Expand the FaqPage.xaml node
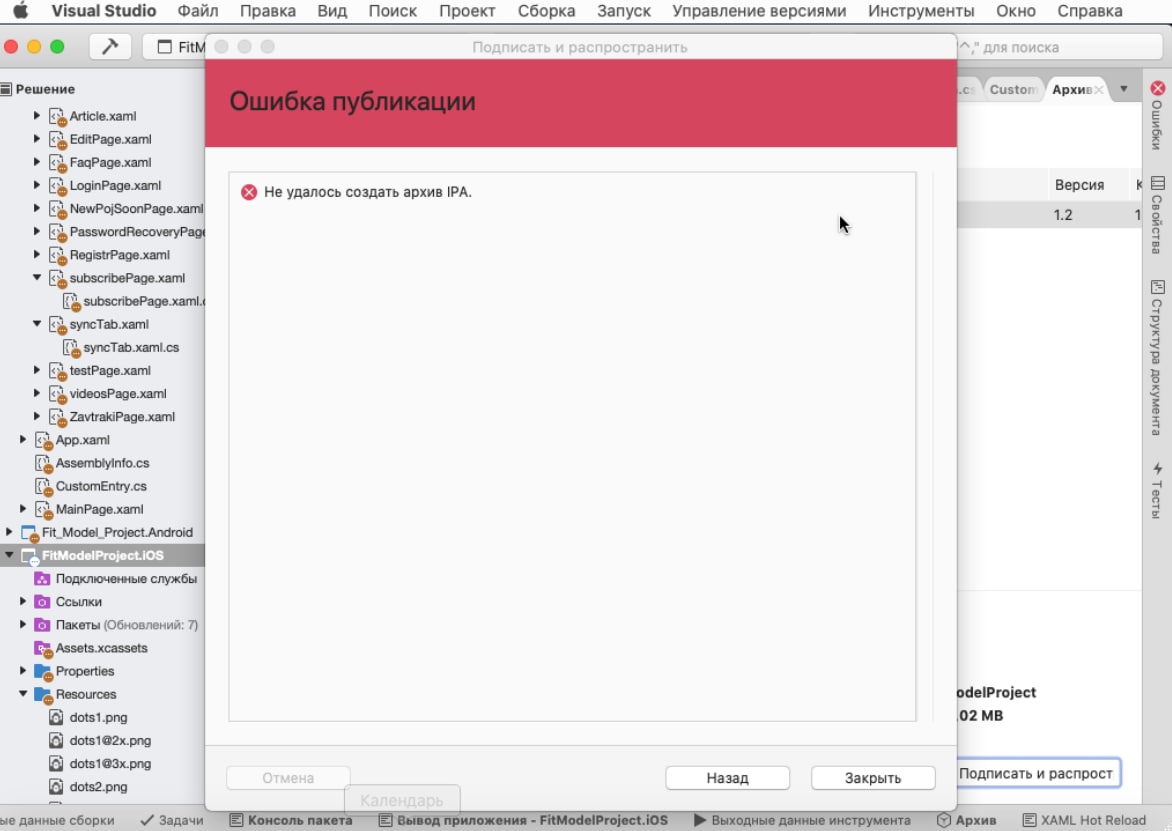 [37, 162]
